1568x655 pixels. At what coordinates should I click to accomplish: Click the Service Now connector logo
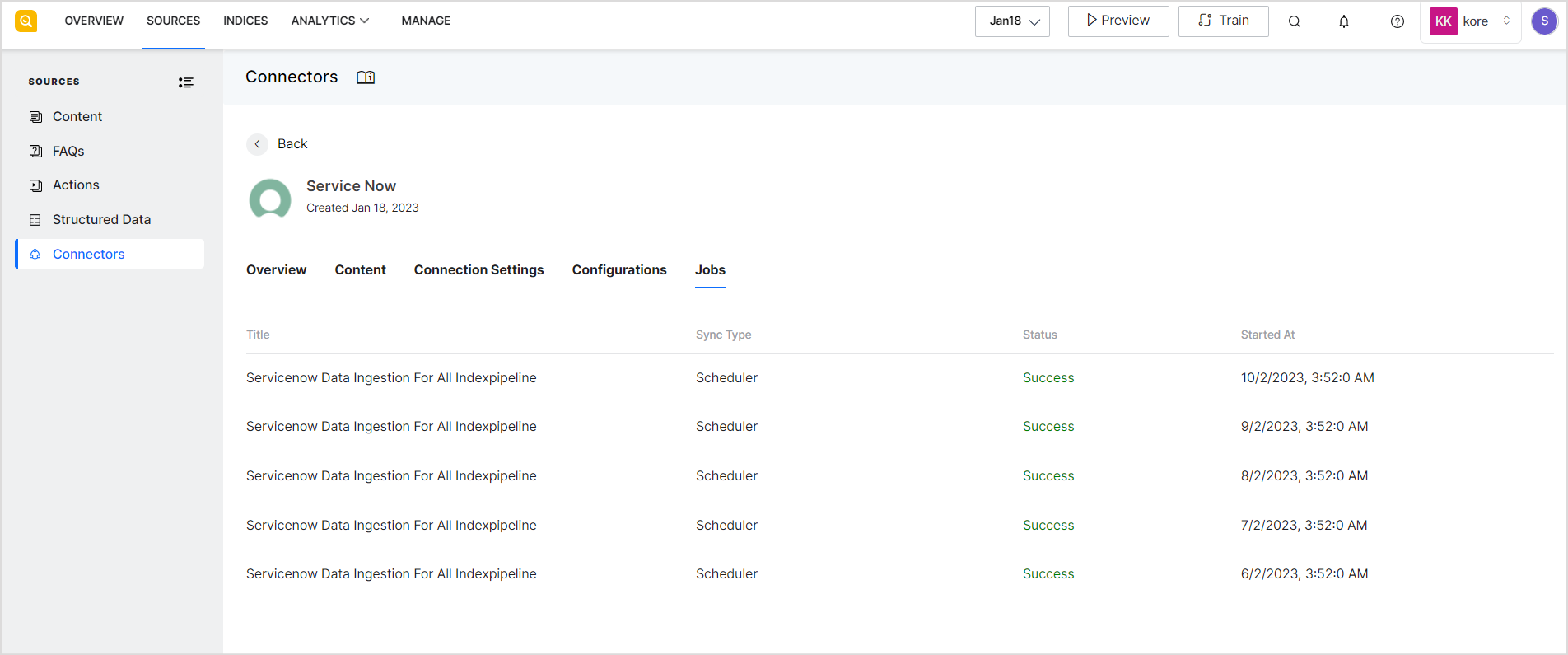click(x=270, y=199)
